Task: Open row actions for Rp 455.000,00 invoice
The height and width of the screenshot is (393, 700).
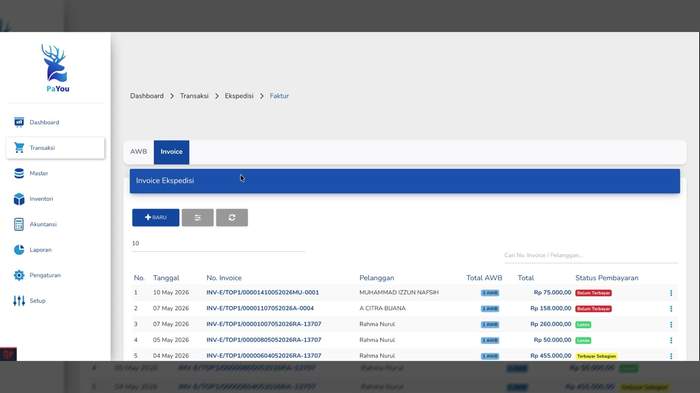Action: click(x=671, y=356)
